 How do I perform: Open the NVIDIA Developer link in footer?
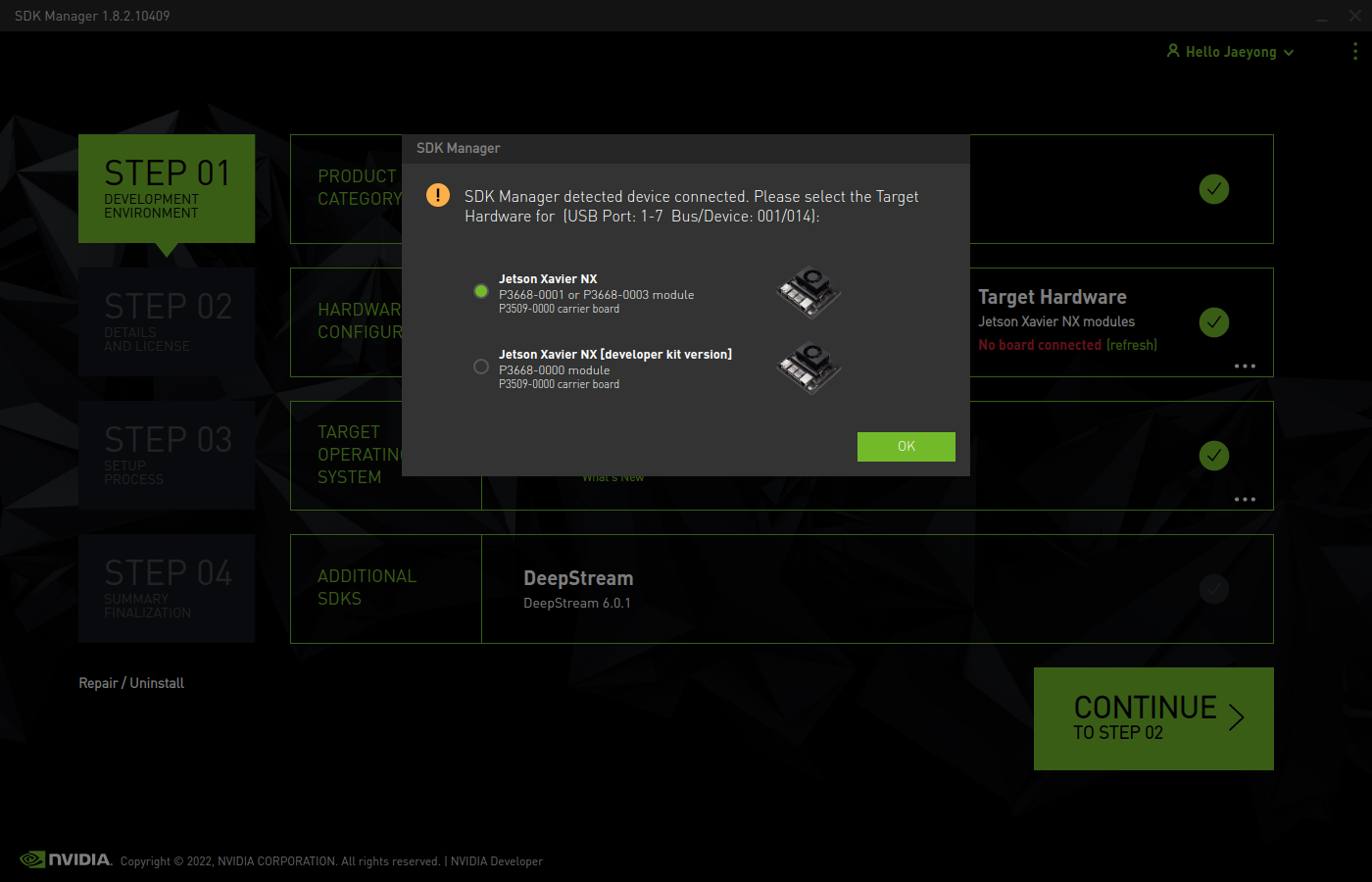click(x=496, y=861)
